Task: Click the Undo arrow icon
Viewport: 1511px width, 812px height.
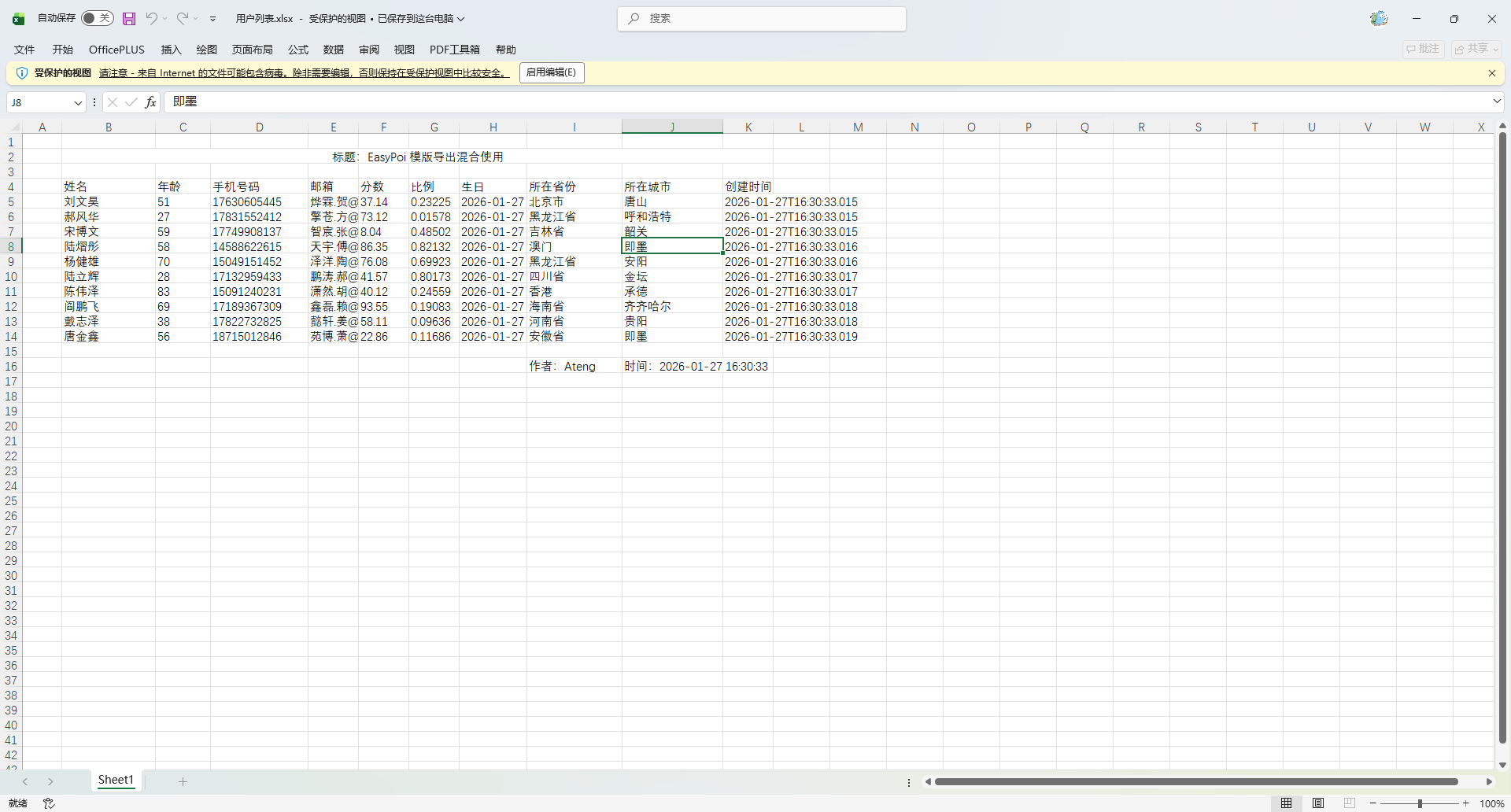Action: pyautogui.click(x=151, y=18)
